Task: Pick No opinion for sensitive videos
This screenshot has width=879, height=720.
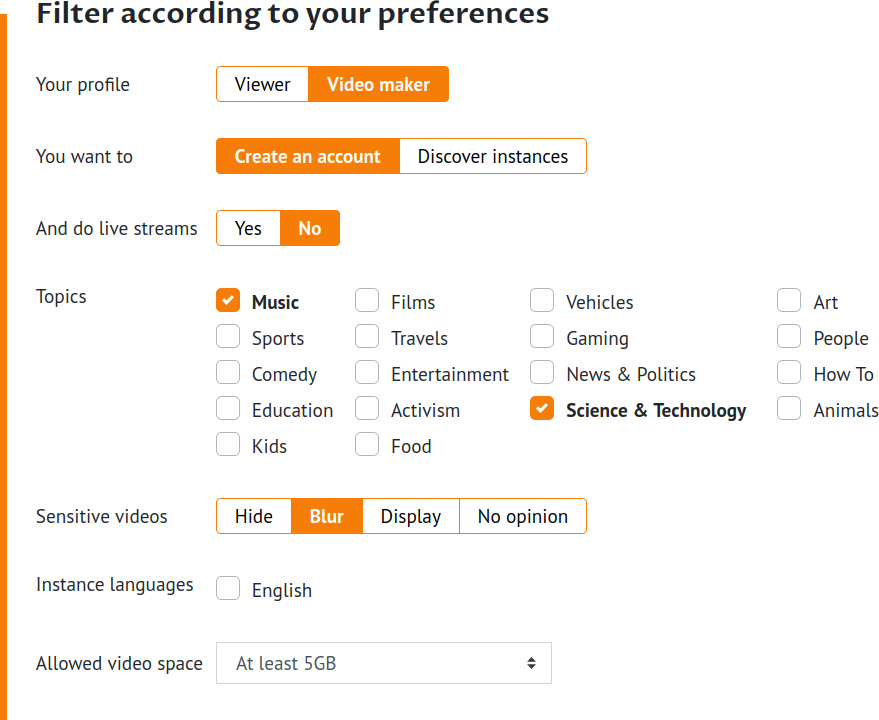Action: click(522, 516)
